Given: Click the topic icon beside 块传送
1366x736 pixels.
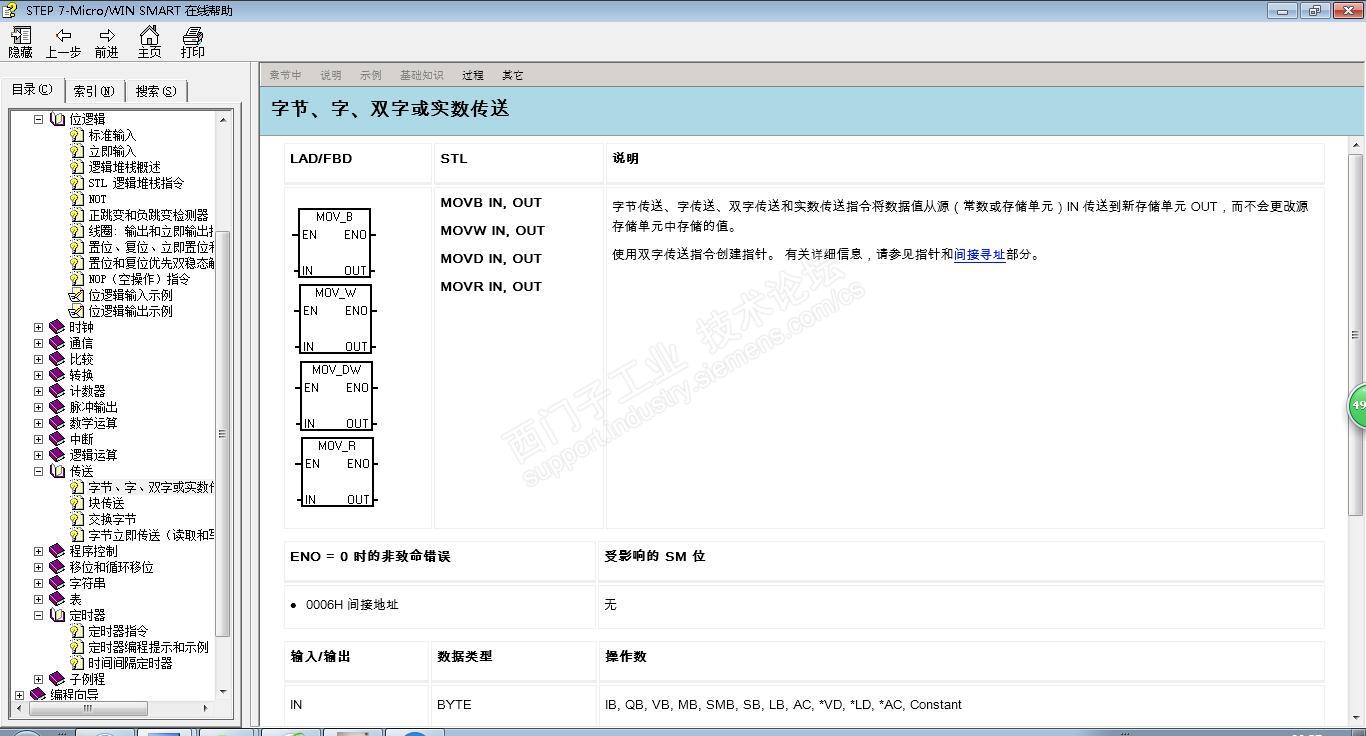Looking at the screenshot, I should coord(77,503).
